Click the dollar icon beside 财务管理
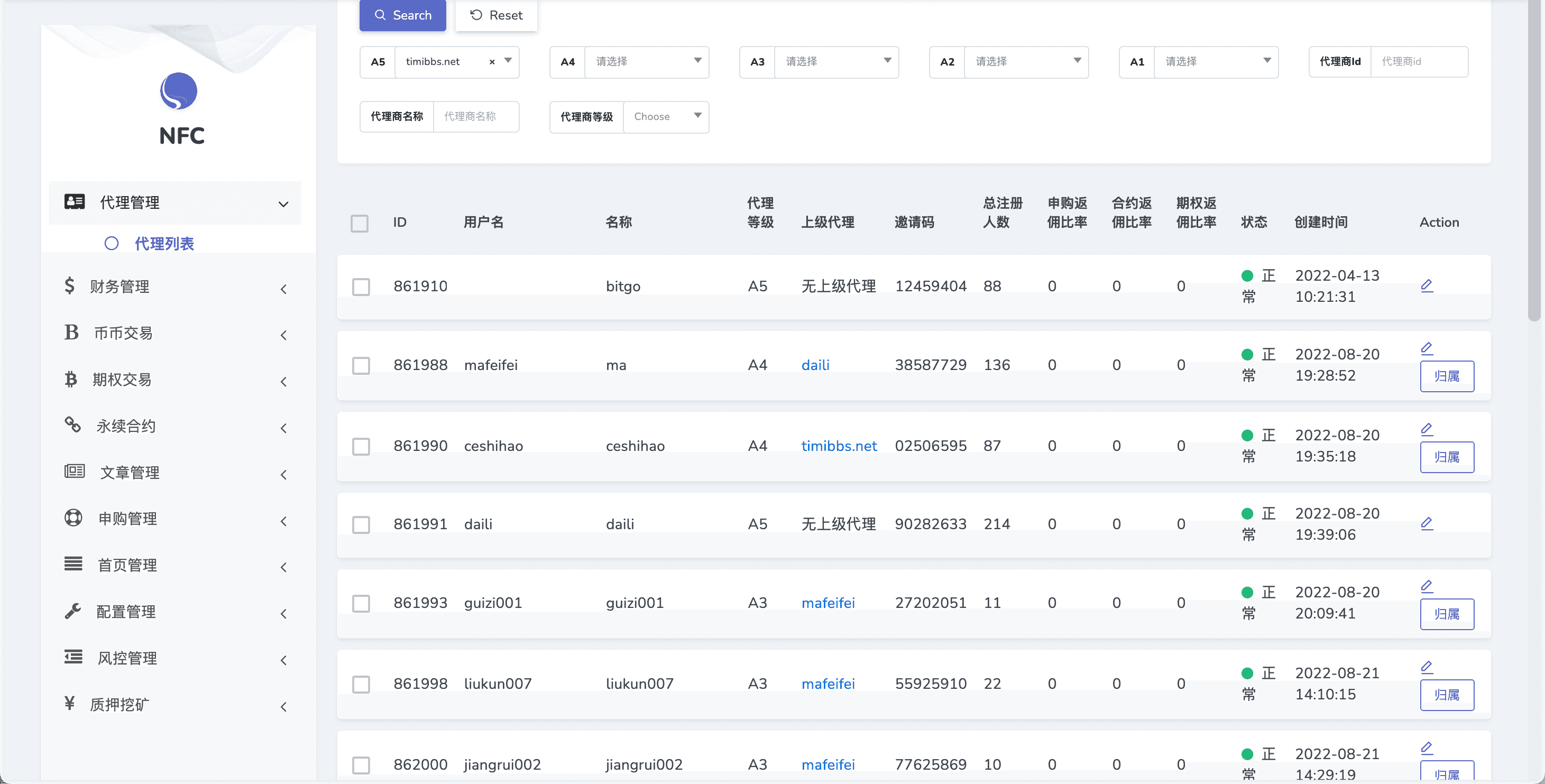Screen dimensions: 1545x784 70,285
